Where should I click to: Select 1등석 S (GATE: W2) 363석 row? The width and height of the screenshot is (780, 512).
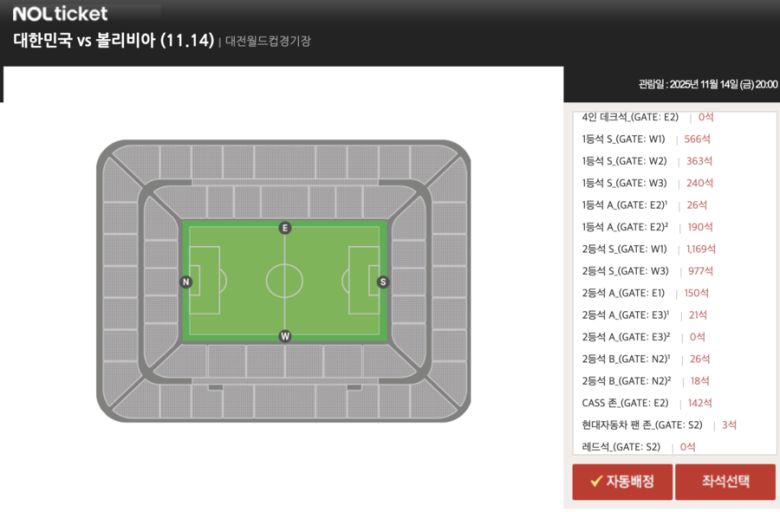(x=646, y=161)
